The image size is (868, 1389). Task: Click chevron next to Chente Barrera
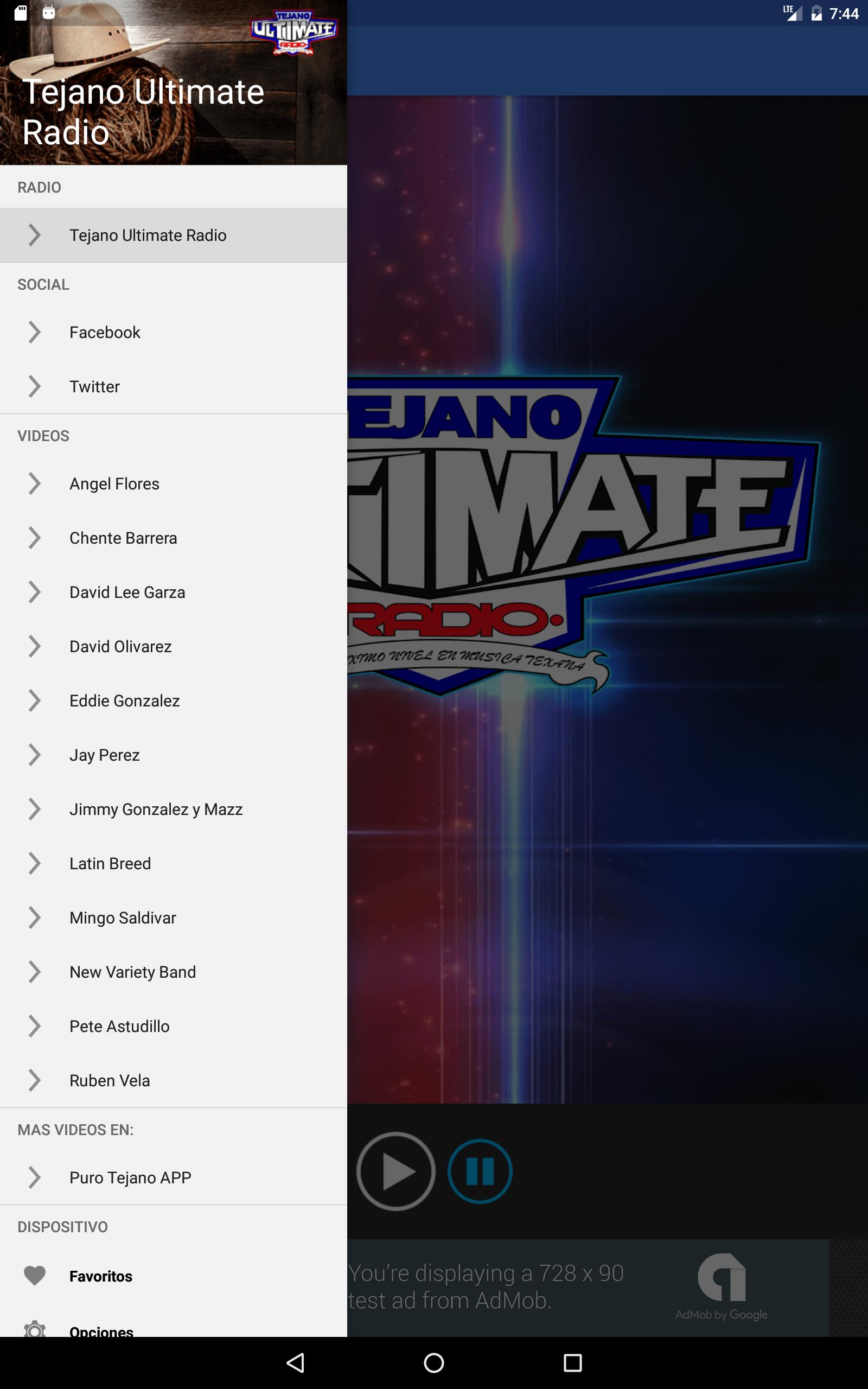(x=34, y=538)
